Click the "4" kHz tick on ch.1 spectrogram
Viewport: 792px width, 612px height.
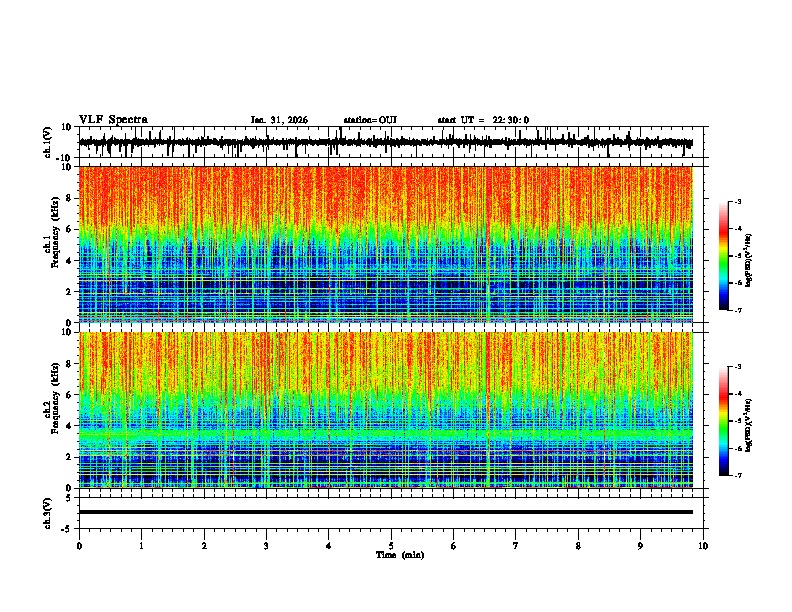pyautogui.click(x=69, y=261)
